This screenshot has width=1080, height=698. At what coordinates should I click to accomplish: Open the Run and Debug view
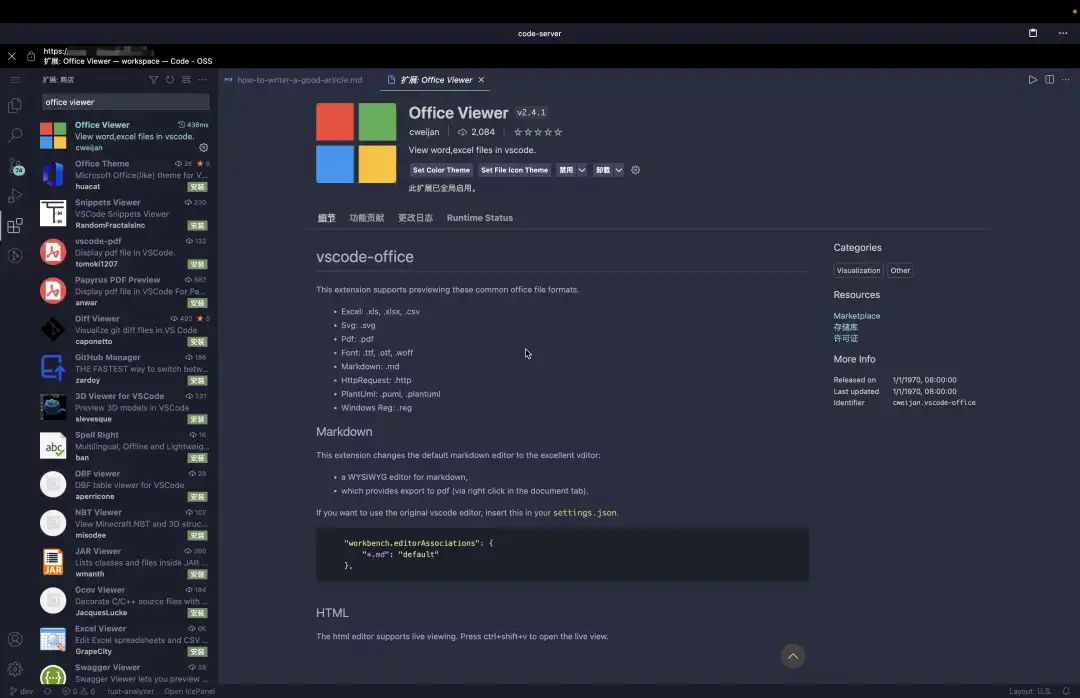14,196
